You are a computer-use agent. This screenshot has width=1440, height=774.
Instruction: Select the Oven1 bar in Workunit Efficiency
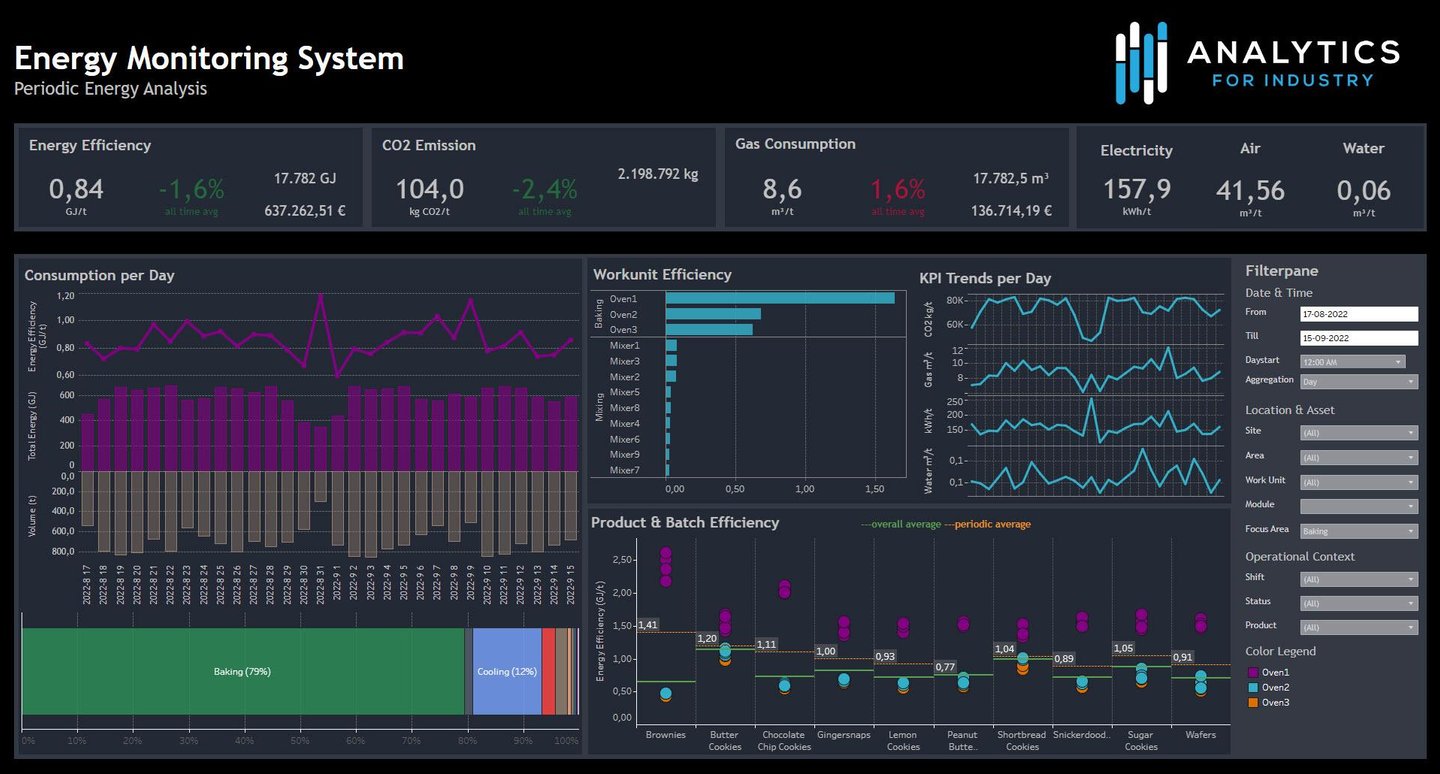(780, 298)
